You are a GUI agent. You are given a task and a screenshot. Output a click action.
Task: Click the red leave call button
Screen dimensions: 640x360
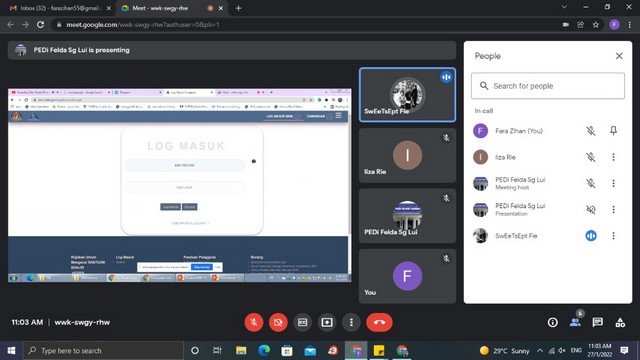pyautogui.click(x=379, y=322)
